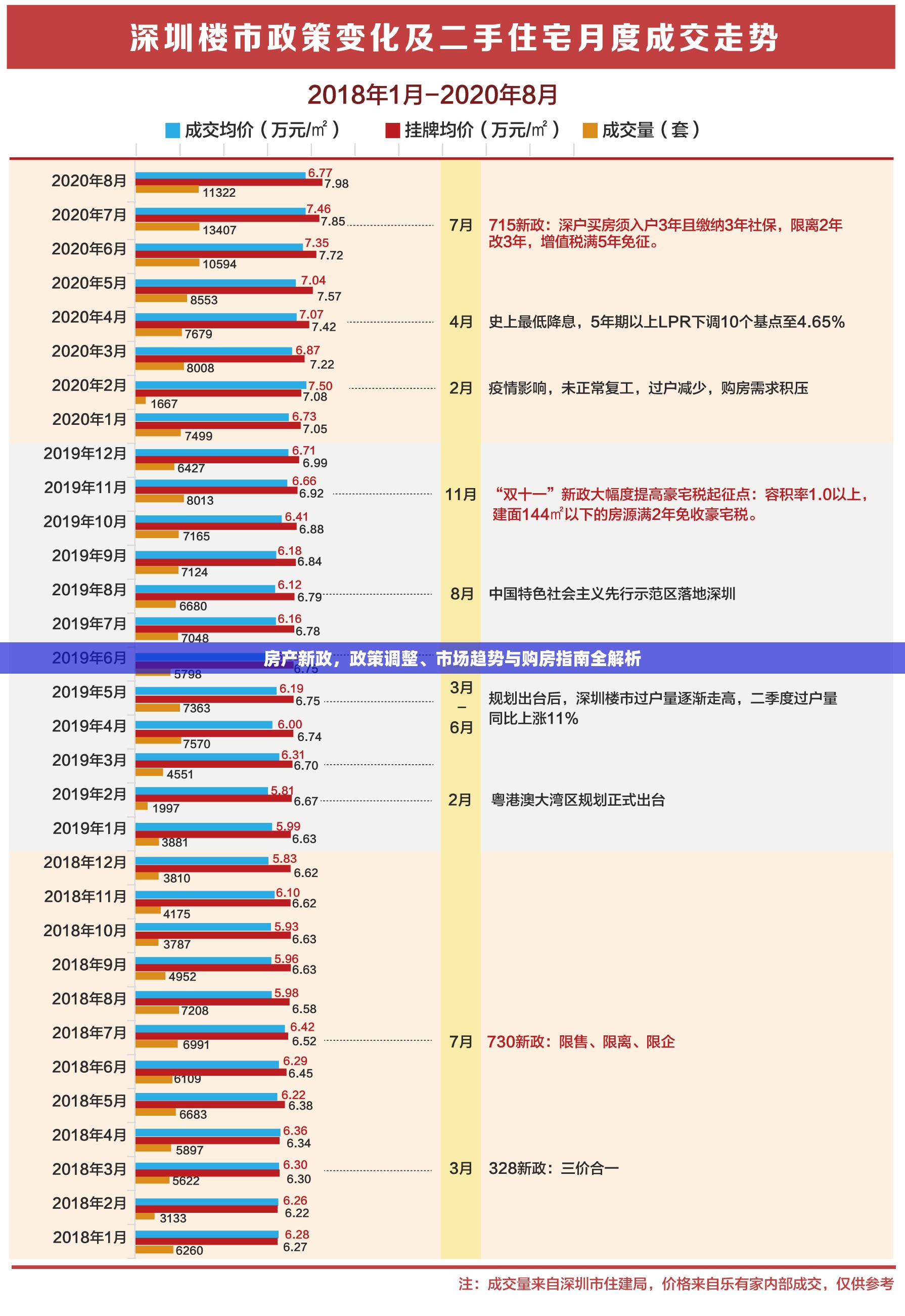
Task: Click the orange 成交量 legend swatch
Action: (x=590, y=130)
